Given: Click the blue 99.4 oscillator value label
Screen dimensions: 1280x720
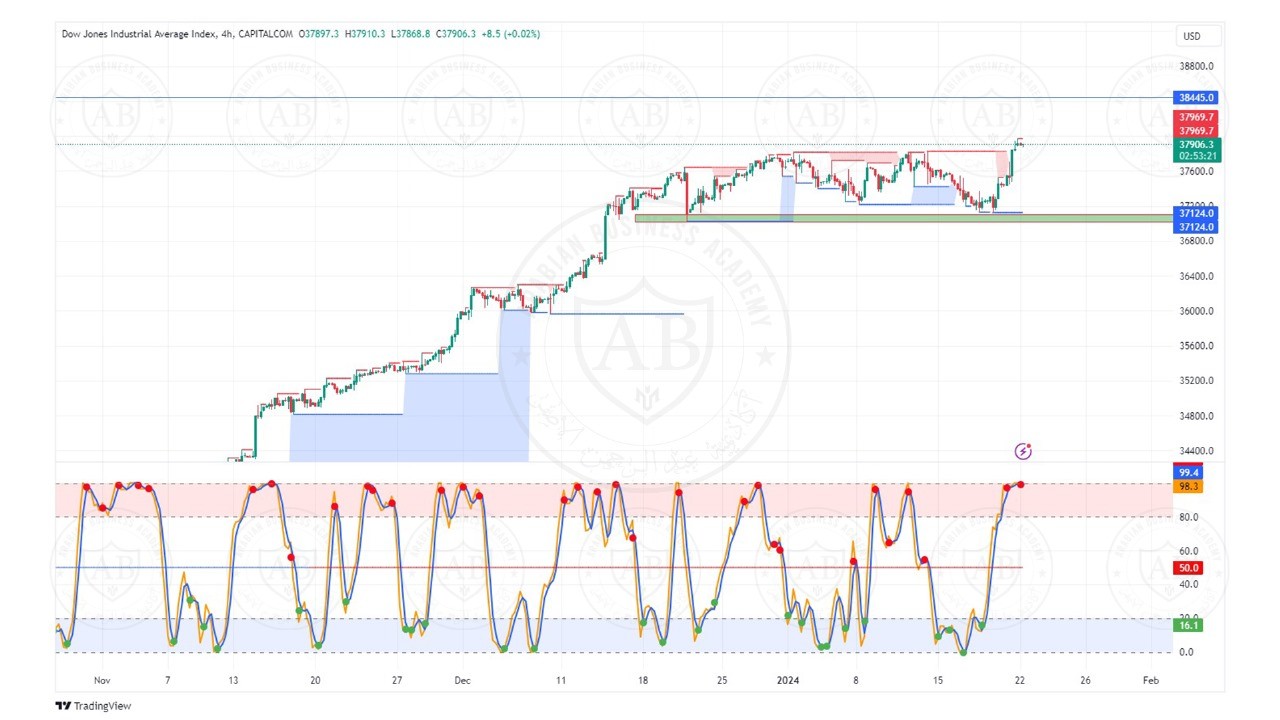Looking at the screenshot, I should (x=1189, y=472).
